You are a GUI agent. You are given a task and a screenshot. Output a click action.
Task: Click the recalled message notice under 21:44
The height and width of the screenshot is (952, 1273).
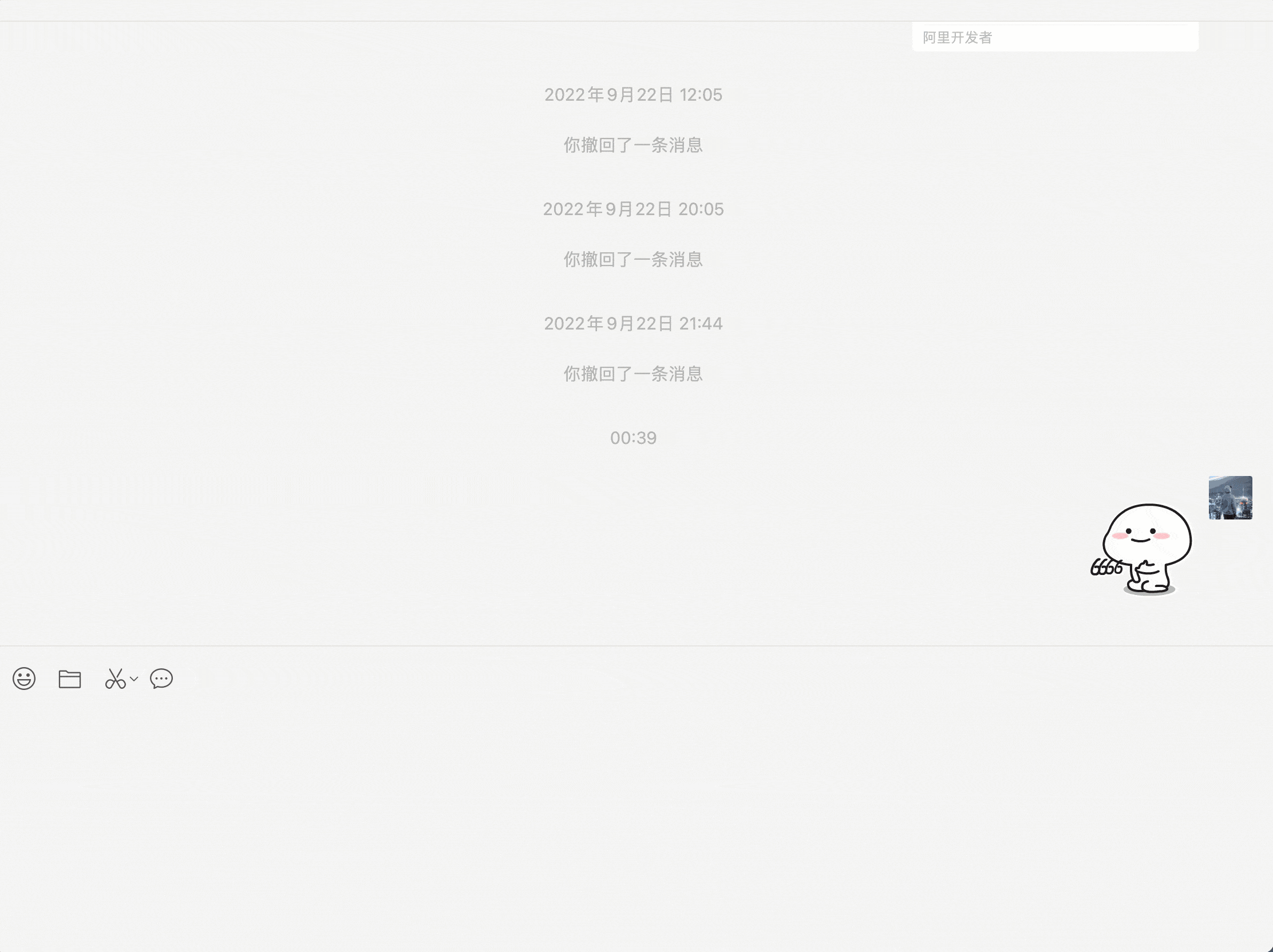(x=633, y=374)
